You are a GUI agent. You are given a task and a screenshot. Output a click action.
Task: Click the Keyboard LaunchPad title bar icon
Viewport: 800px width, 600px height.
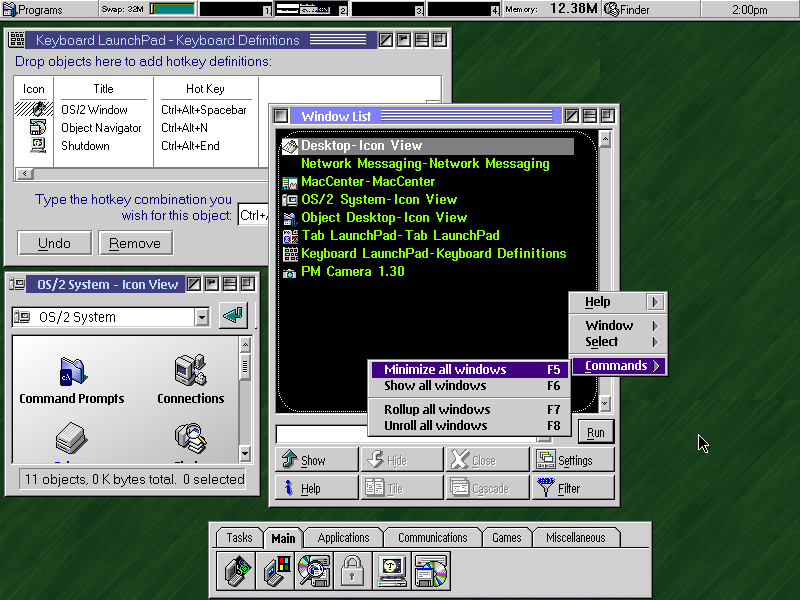click(x=17, y=40)
